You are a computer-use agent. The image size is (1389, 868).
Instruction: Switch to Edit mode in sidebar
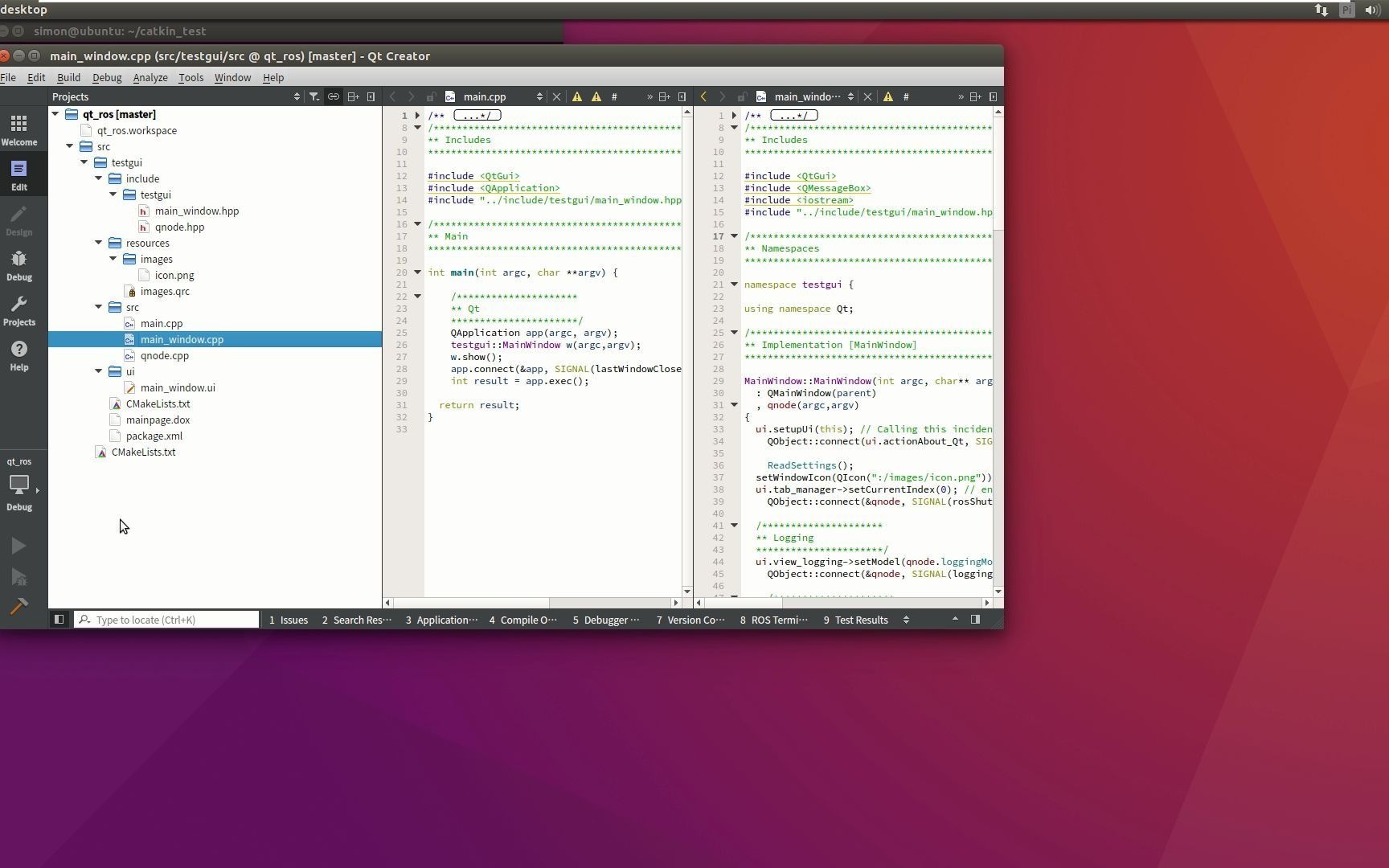pyautogui.click(x=19, y=174)
